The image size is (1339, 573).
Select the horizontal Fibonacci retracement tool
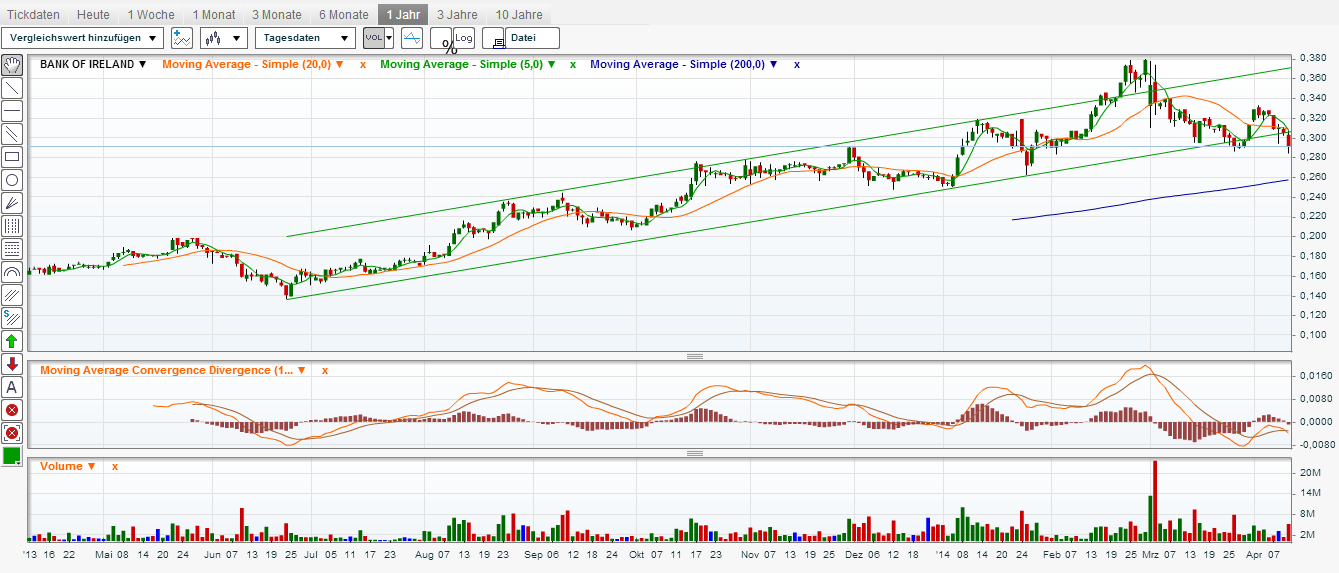click(12, 249)
